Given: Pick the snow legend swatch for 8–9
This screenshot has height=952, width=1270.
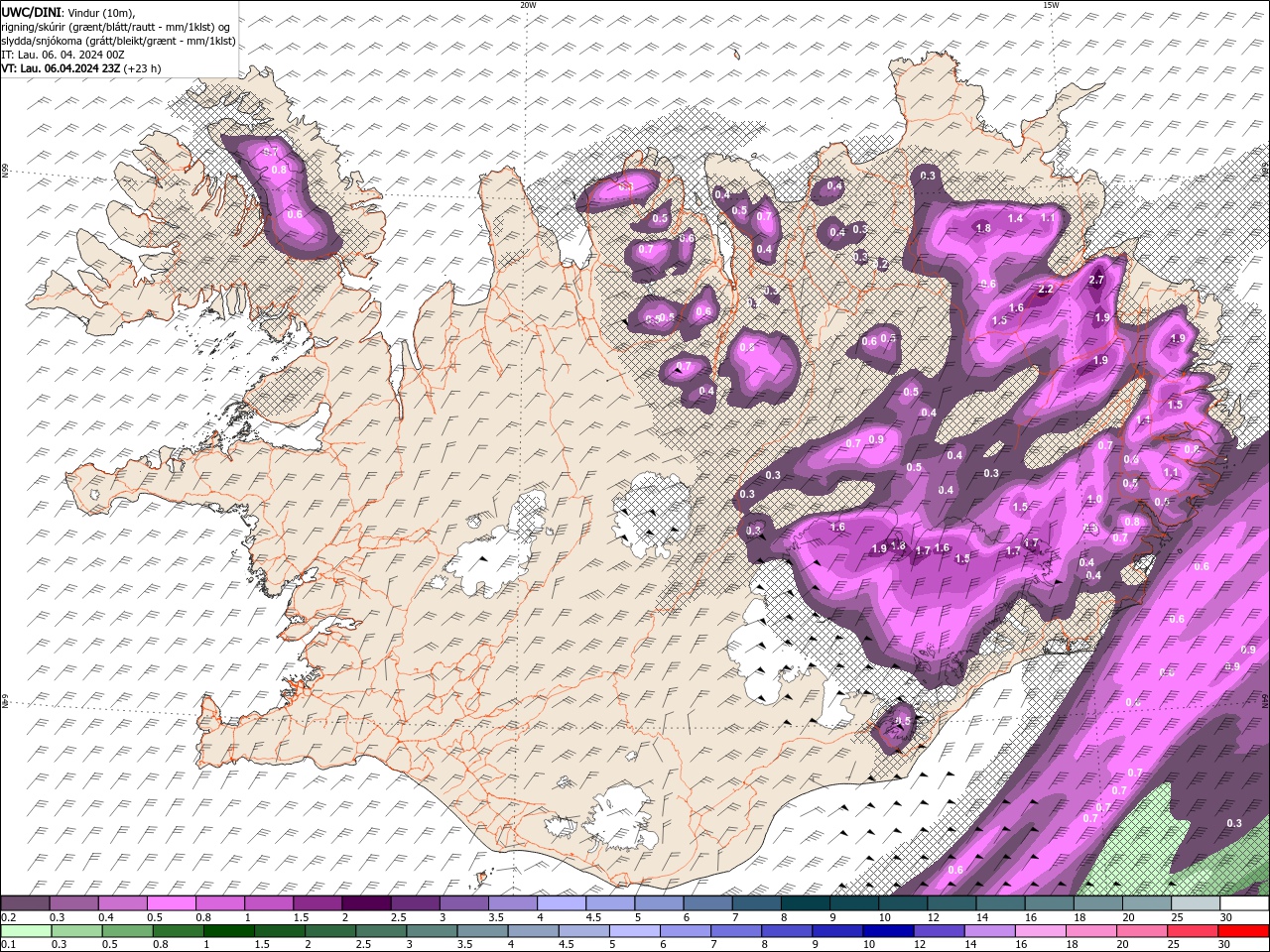Looking at the screenshot, I should [x=806, y=903].
